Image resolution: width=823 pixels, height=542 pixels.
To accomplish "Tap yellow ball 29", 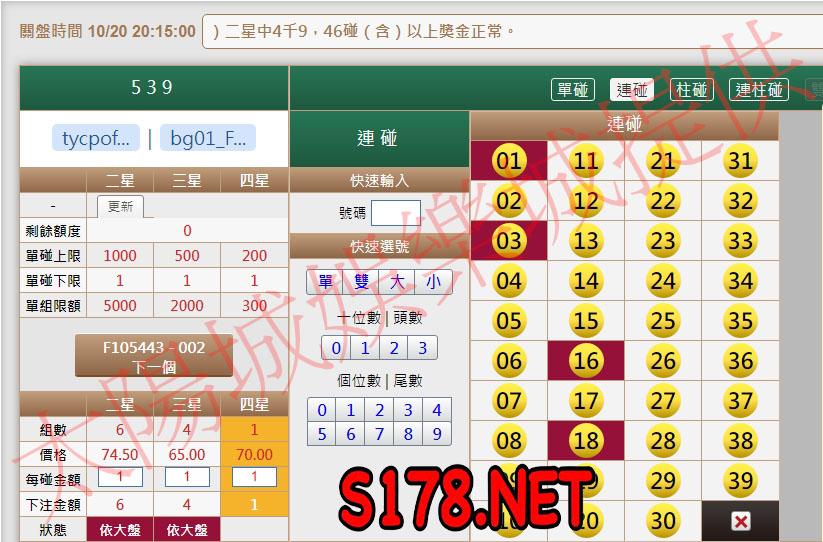I will [663, 480].
